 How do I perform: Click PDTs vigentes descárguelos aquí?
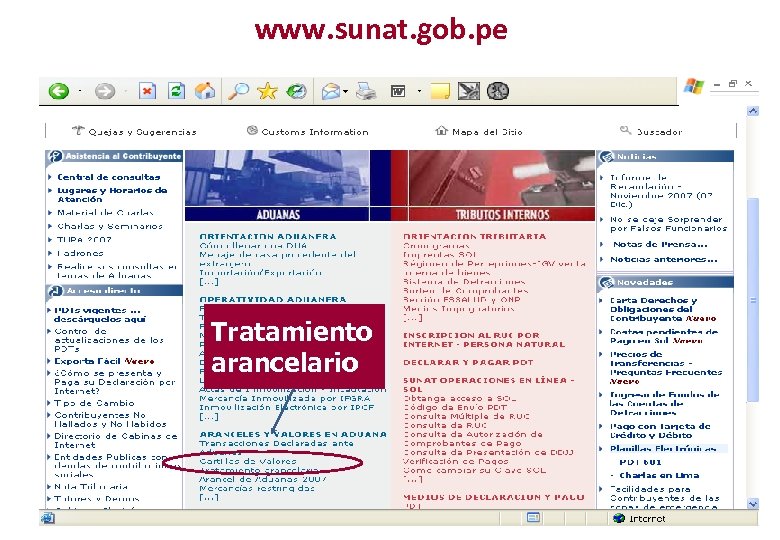[99, 314]
